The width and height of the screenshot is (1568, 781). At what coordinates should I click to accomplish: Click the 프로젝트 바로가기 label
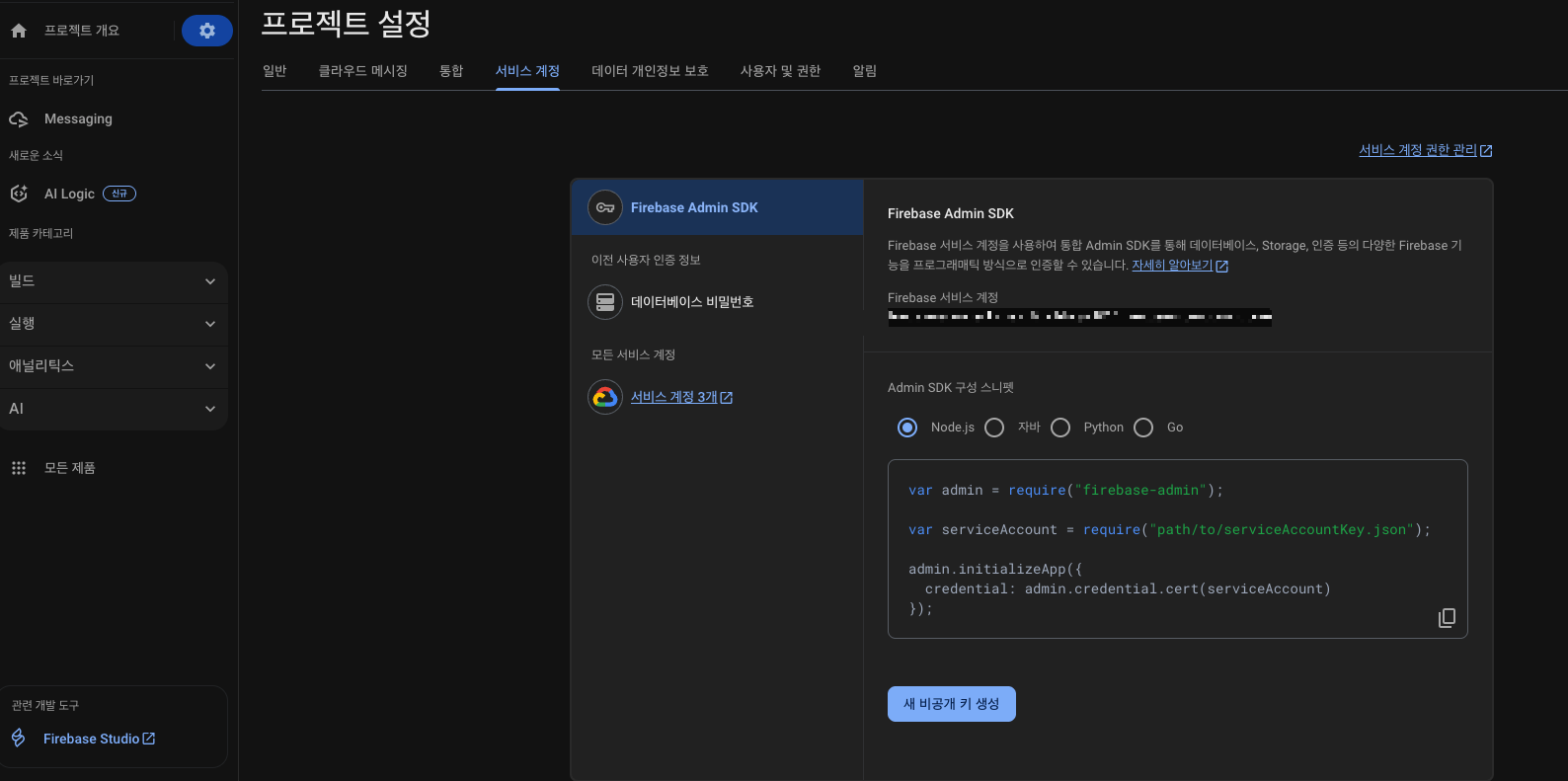[x=51, y=80]
